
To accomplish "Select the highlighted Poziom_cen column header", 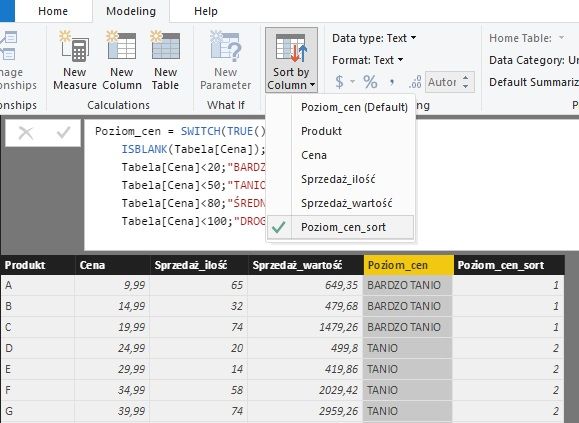I will tap(408, 265).
